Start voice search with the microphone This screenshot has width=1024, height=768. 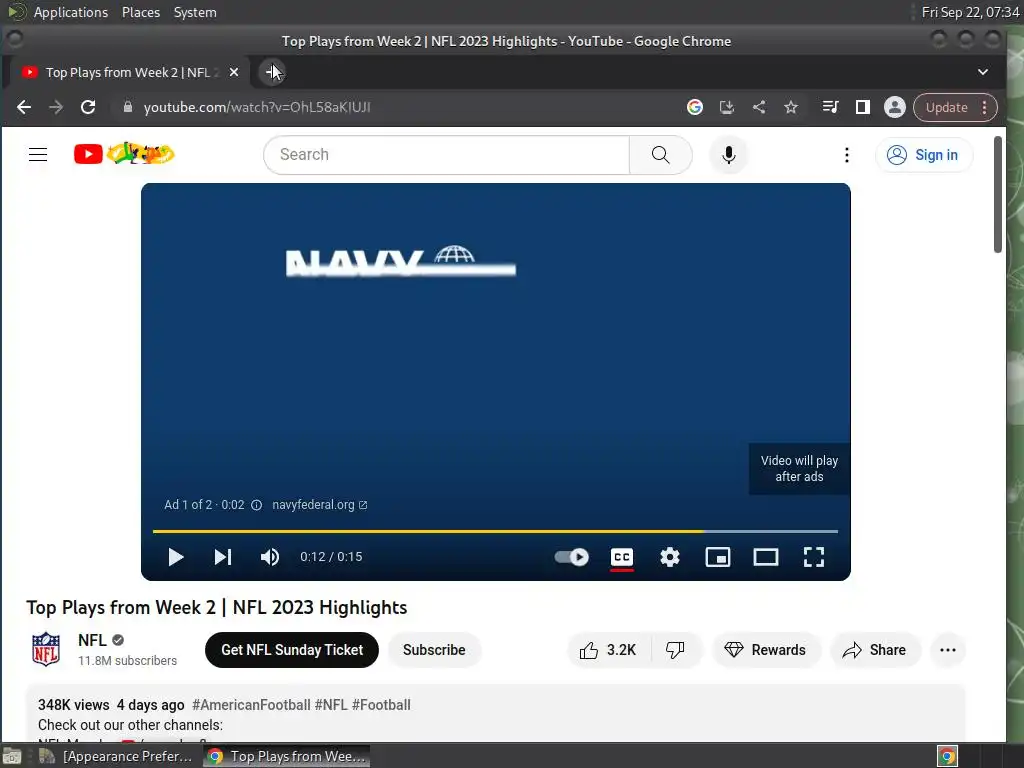coord(729,155)
